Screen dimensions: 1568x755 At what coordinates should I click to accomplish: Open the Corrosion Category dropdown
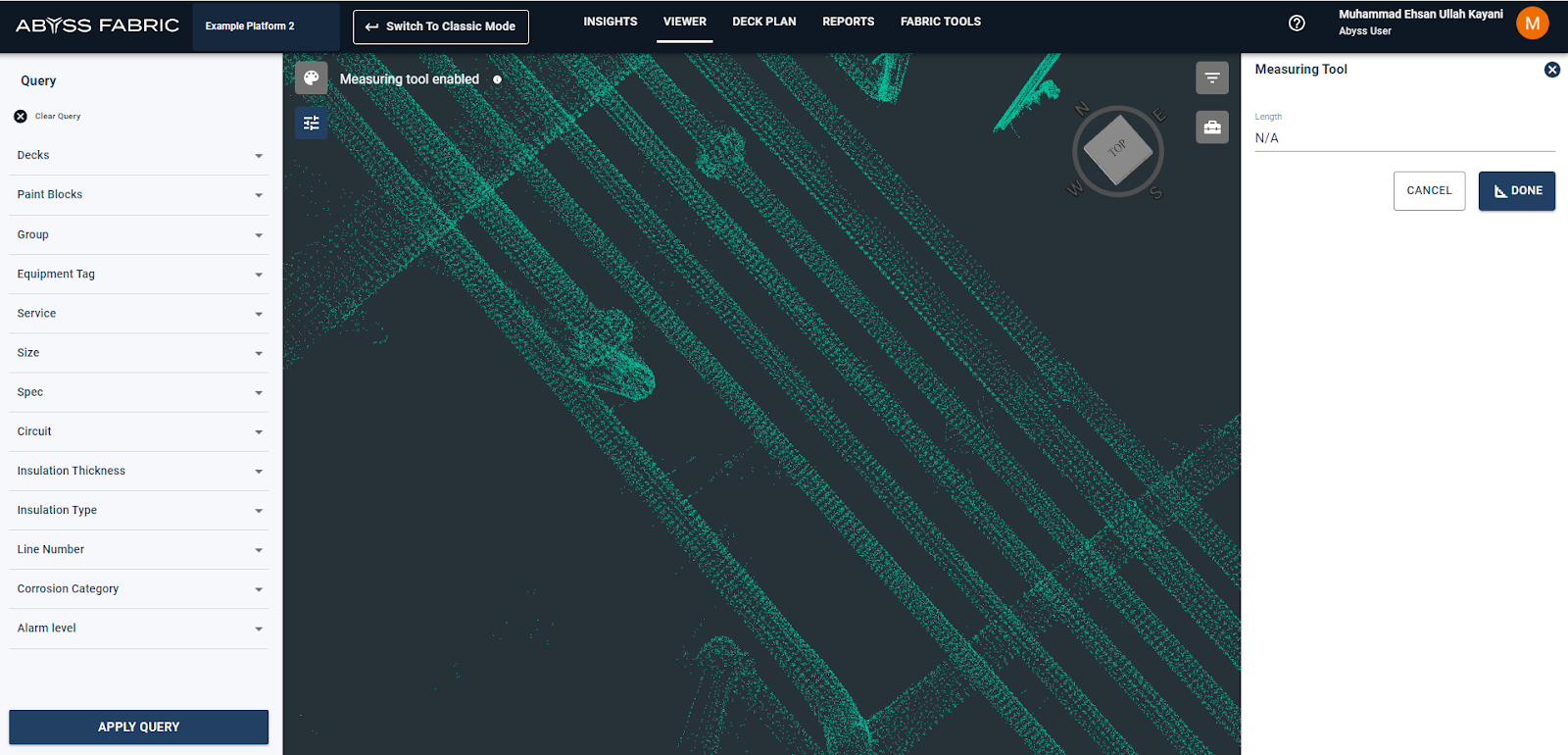(x=138, y=589)
